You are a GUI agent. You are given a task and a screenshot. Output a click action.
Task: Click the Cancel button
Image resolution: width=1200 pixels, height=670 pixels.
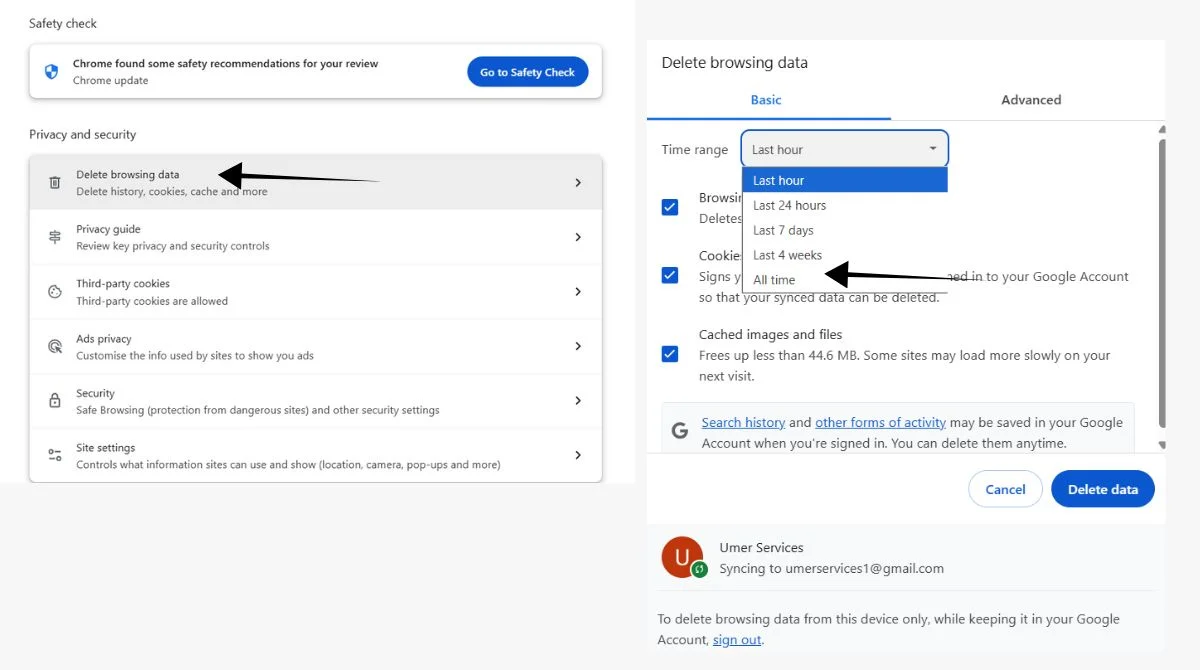[x=1005, y=489]
